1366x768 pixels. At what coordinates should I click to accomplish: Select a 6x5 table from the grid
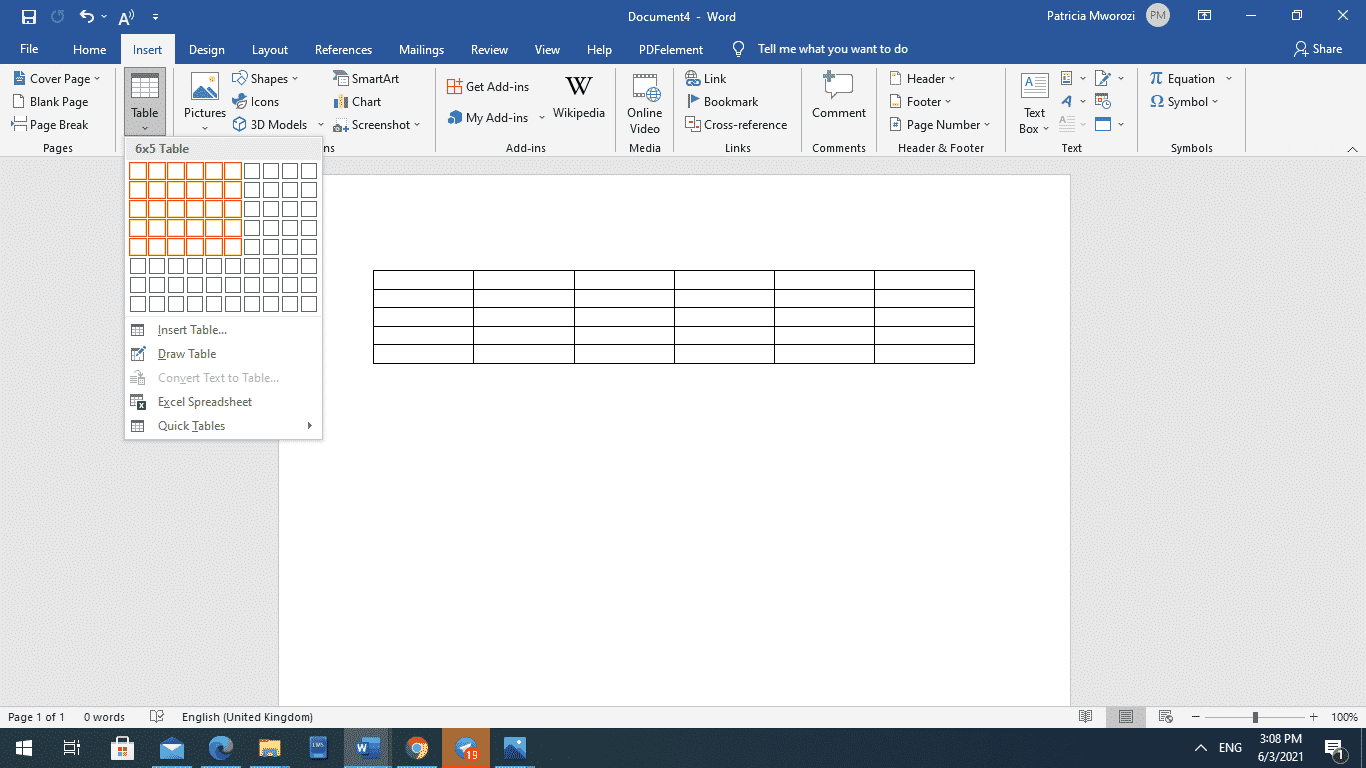232,246
